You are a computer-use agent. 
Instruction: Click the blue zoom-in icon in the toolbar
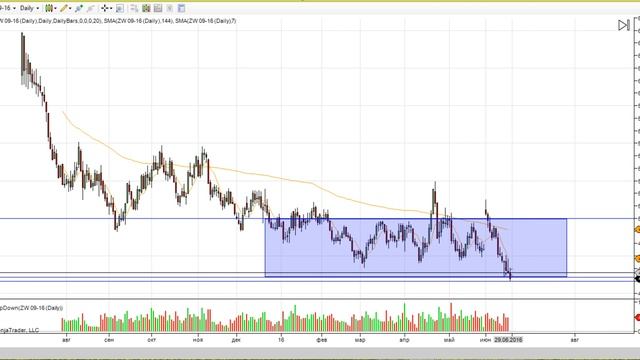pyautogui.click(x=79, y=8)
